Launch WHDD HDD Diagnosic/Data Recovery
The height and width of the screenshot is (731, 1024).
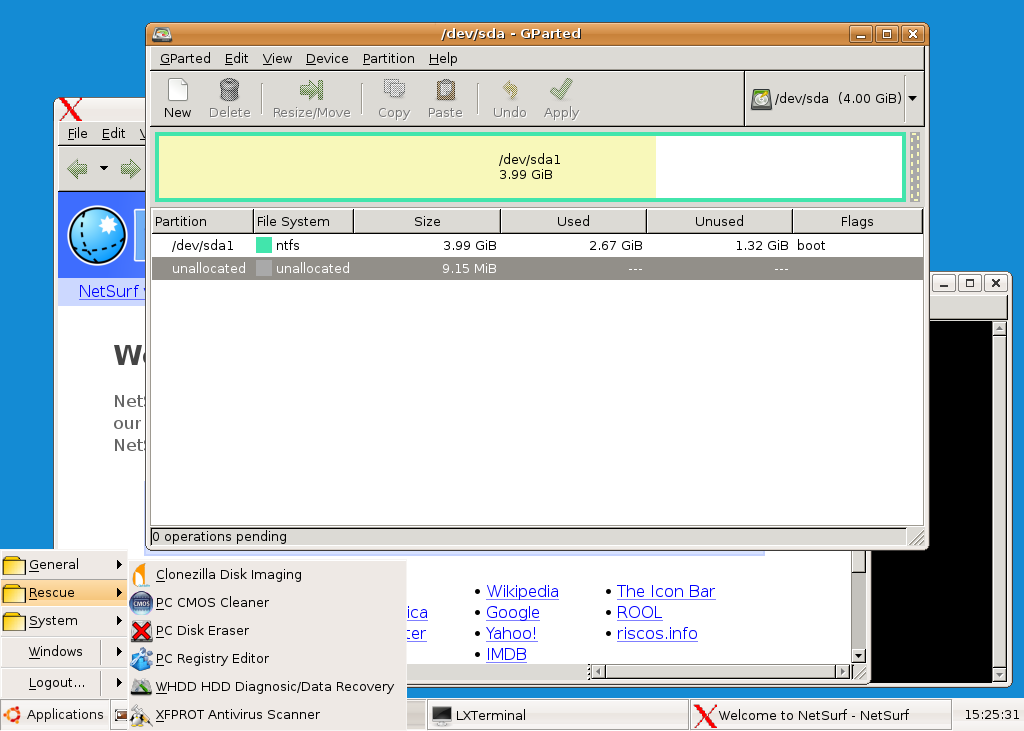click(268, 687)
